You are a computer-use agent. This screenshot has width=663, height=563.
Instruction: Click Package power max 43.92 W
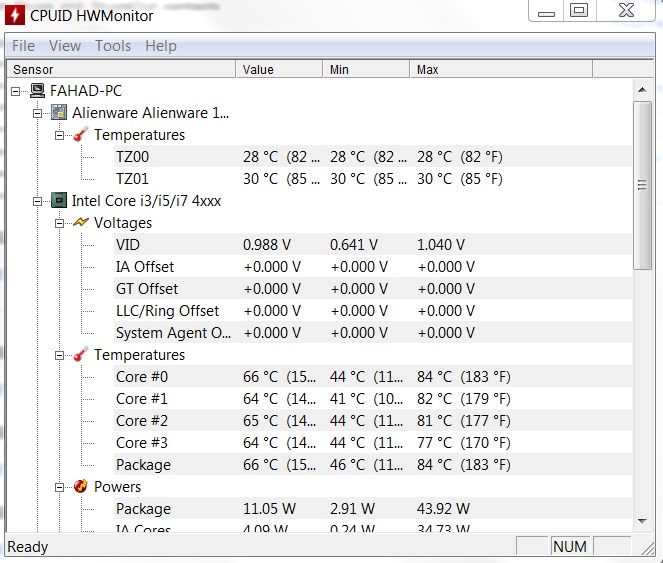[x=443, y=508]
